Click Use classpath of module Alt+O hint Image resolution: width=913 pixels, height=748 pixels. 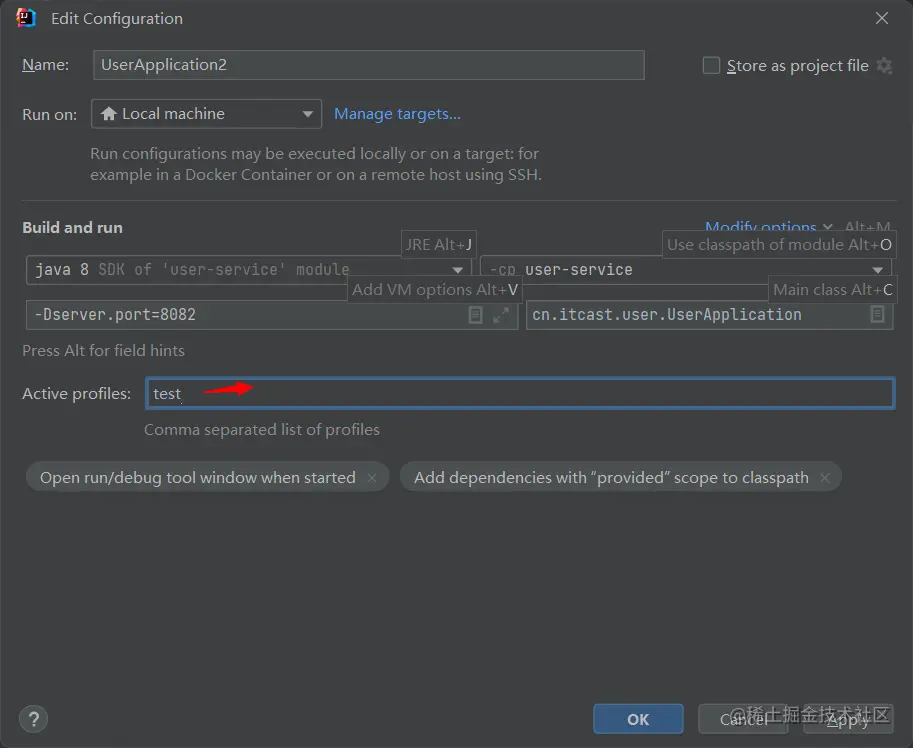779,244
